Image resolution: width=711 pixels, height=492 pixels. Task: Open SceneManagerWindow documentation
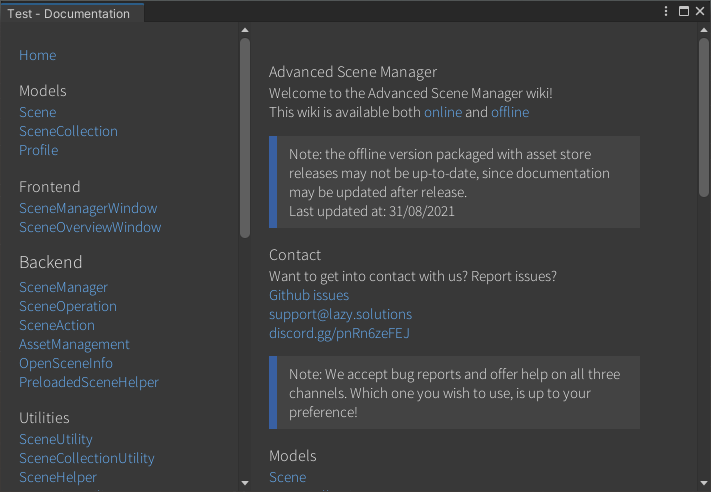pos(88,209)
